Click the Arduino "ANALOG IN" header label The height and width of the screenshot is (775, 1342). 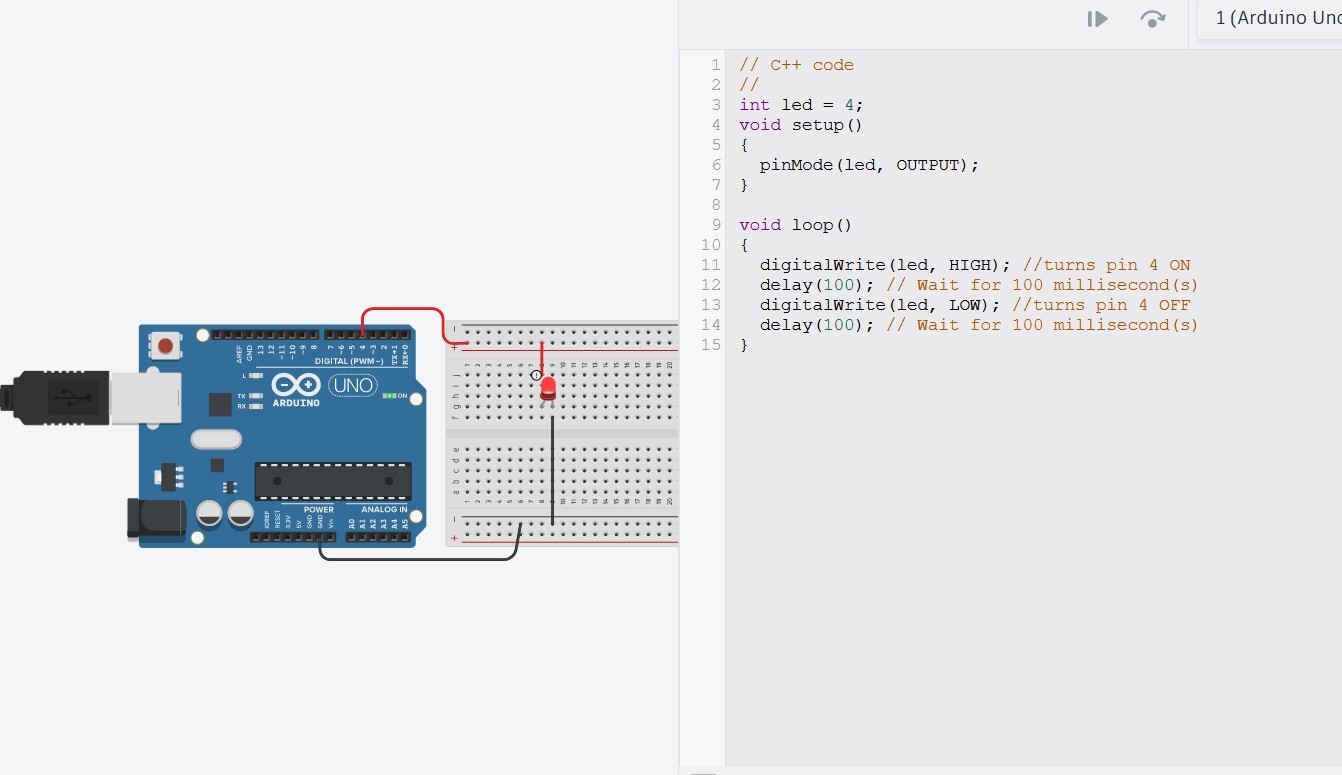[x=385, y=510]
